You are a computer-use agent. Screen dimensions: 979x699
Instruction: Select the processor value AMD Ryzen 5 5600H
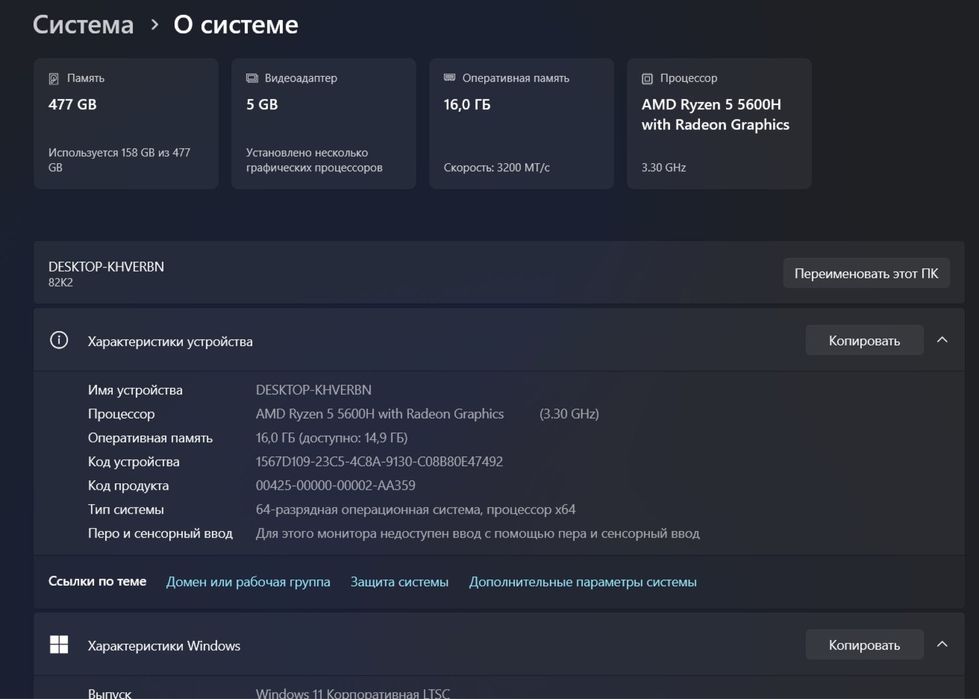pyautogui.click(x=380, y=414)
